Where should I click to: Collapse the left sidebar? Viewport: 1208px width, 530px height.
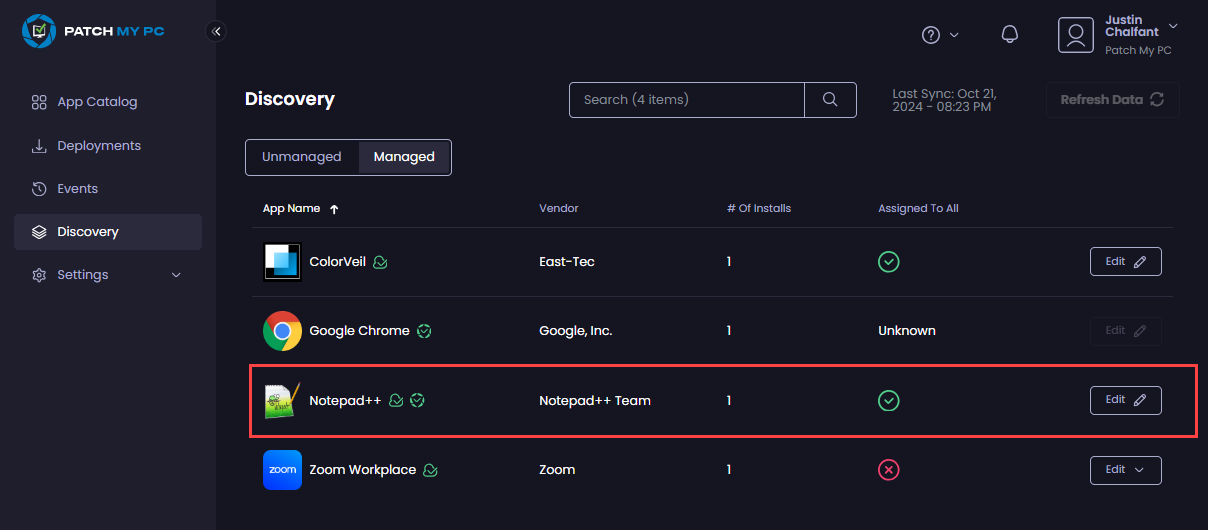pos(216,31)
